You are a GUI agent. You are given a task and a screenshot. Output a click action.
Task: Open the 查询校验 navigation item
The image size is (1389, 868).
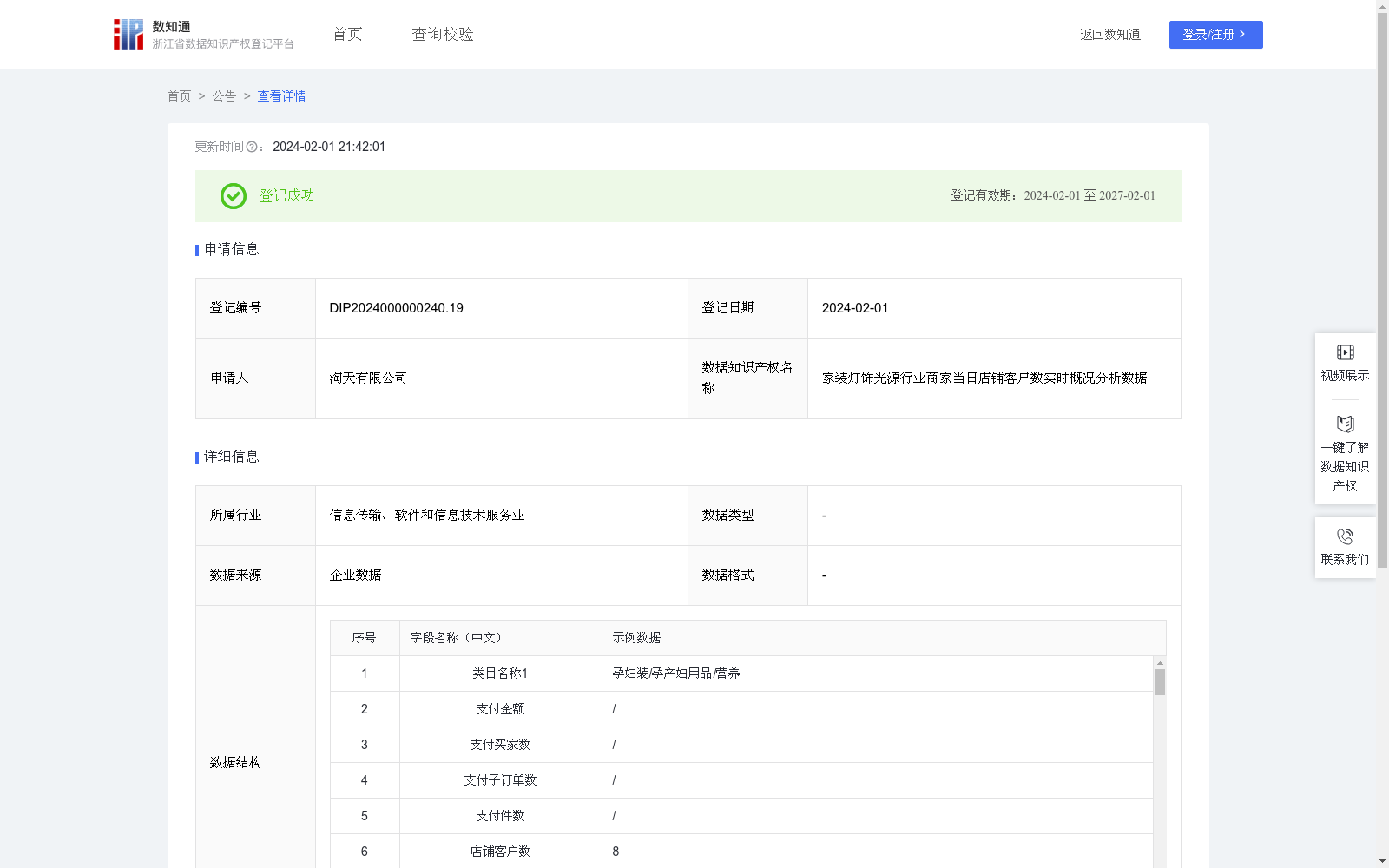point(442,35)
